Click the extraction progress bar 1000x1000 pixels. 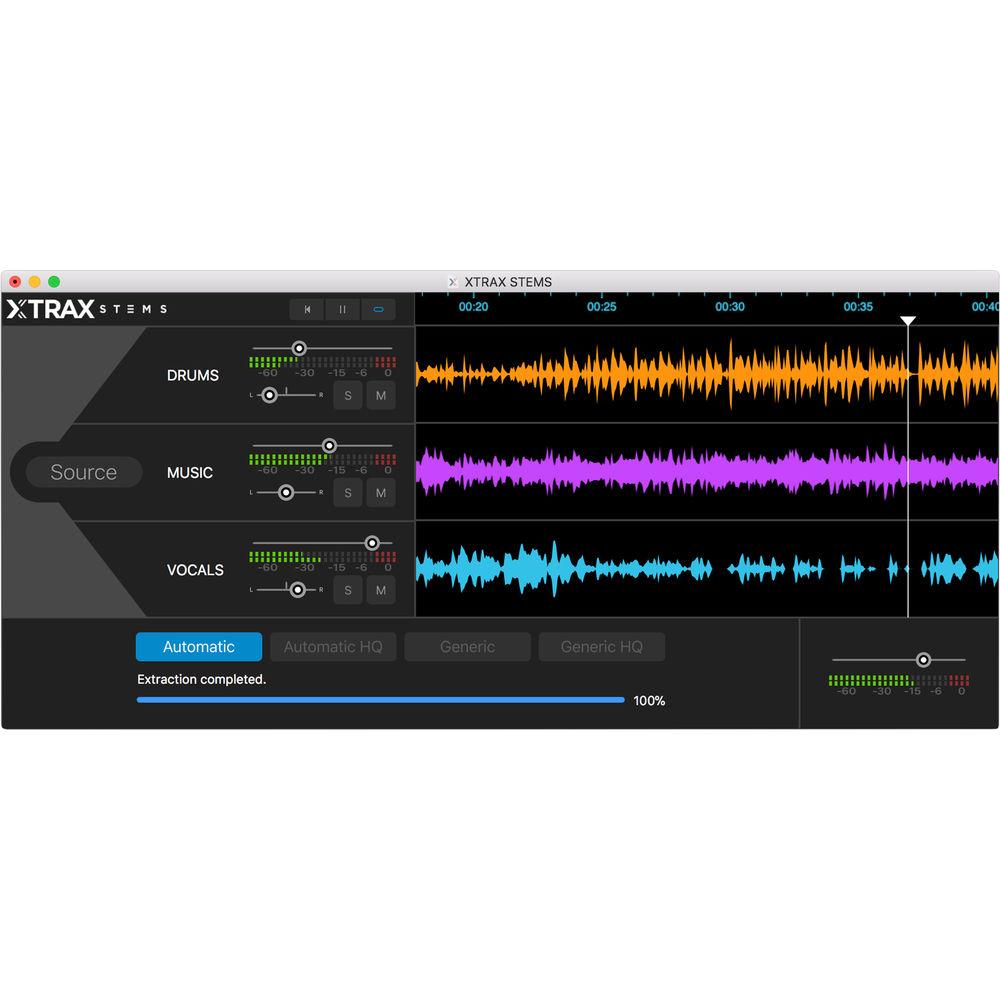[380, 700]
